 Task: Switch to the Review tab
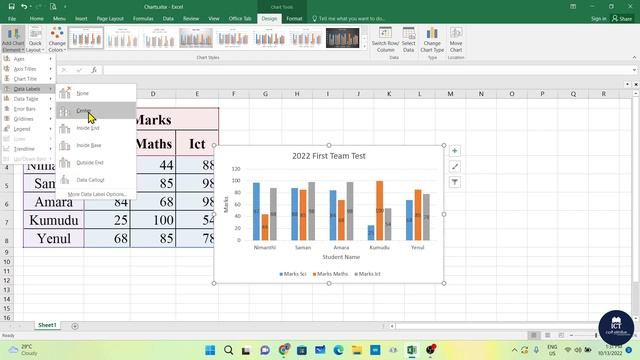(x=191, y=18)
